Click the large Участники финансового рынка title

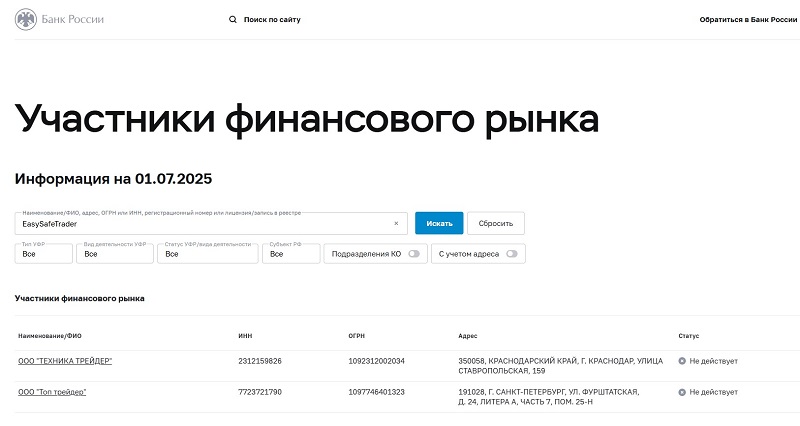(307, 119)
